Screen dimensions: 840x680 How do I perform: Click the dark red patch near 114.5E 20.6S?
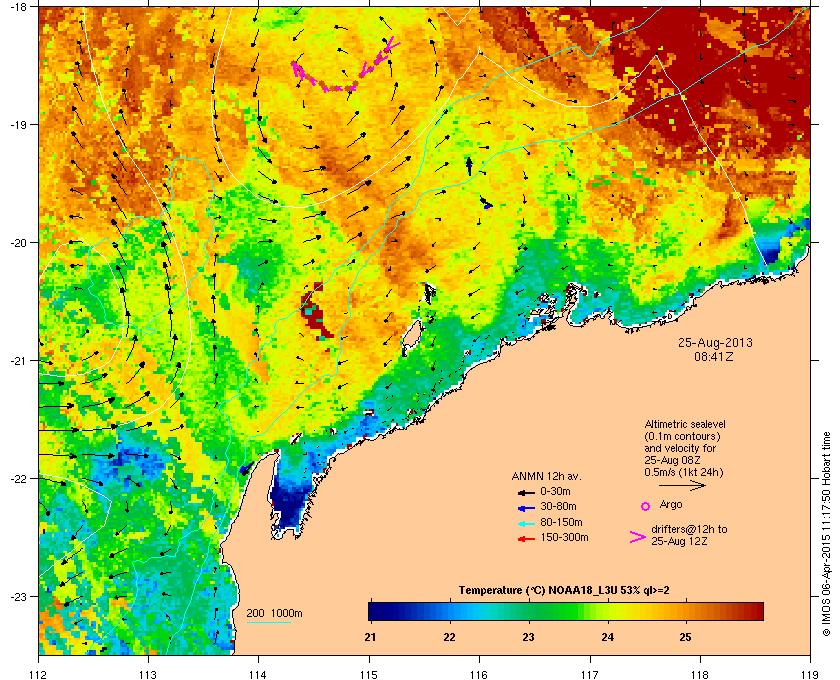pos(316,312)
